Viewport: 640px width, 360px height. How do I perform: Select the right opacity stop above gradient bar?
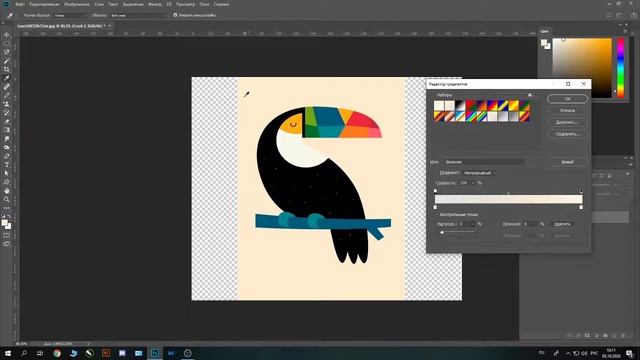[x=581, y=191]
